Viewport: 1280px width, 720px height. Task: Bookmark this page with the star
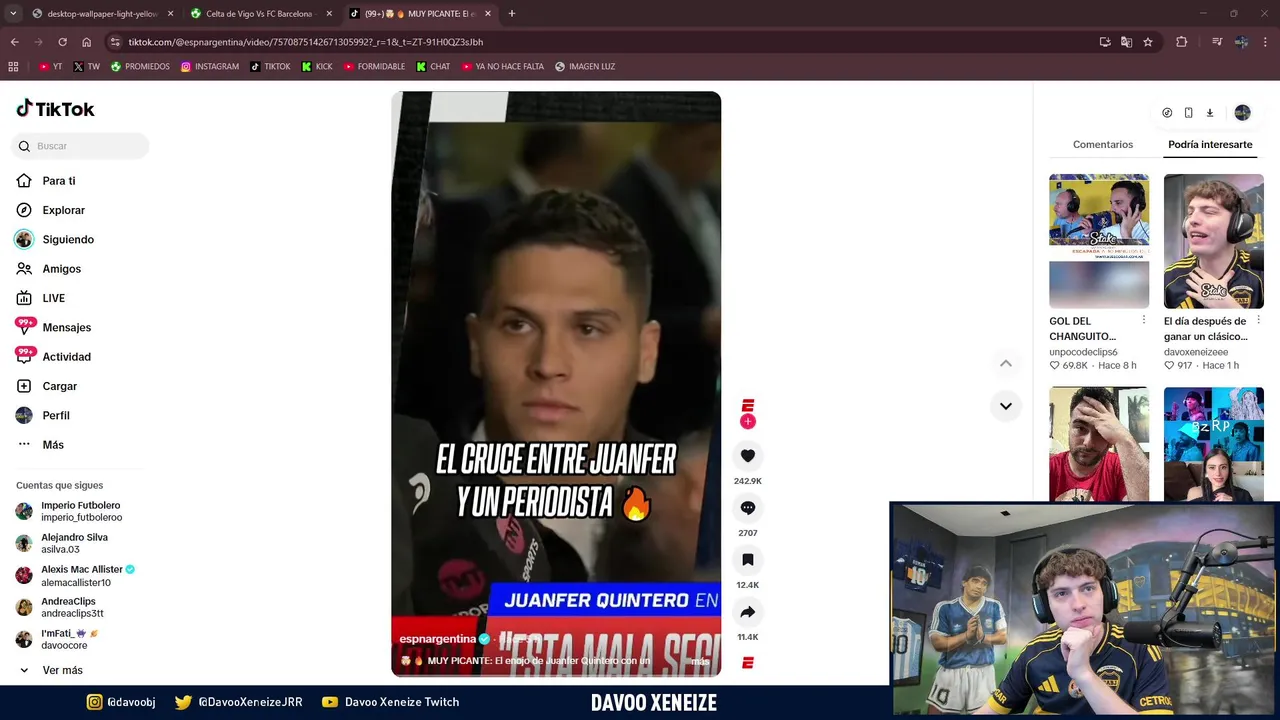click(x=1148, y=42)
